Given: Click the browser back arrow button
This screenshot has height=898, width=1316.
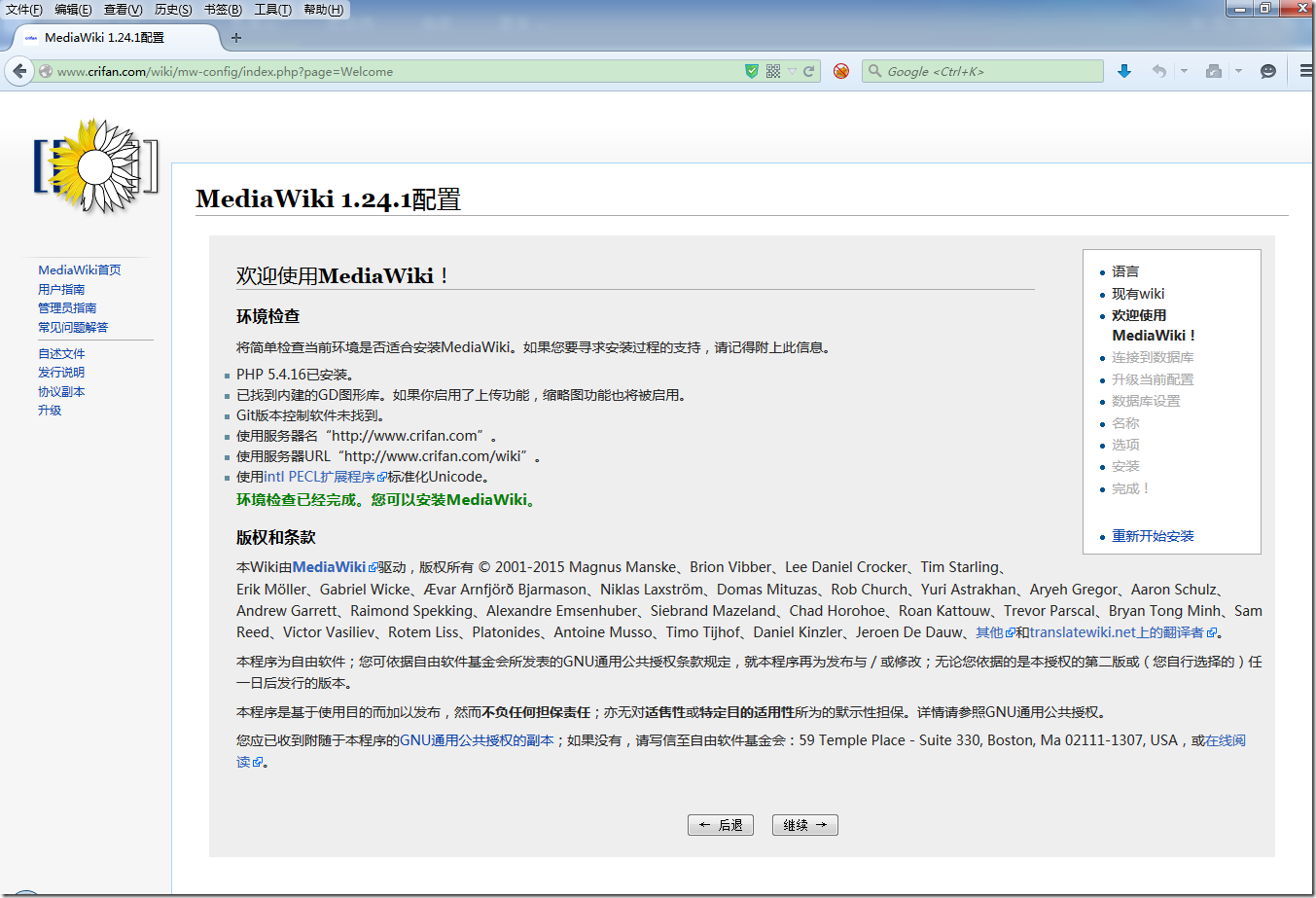Looking at the screenshot, I should pyautogui.click(x=19, y=71).
